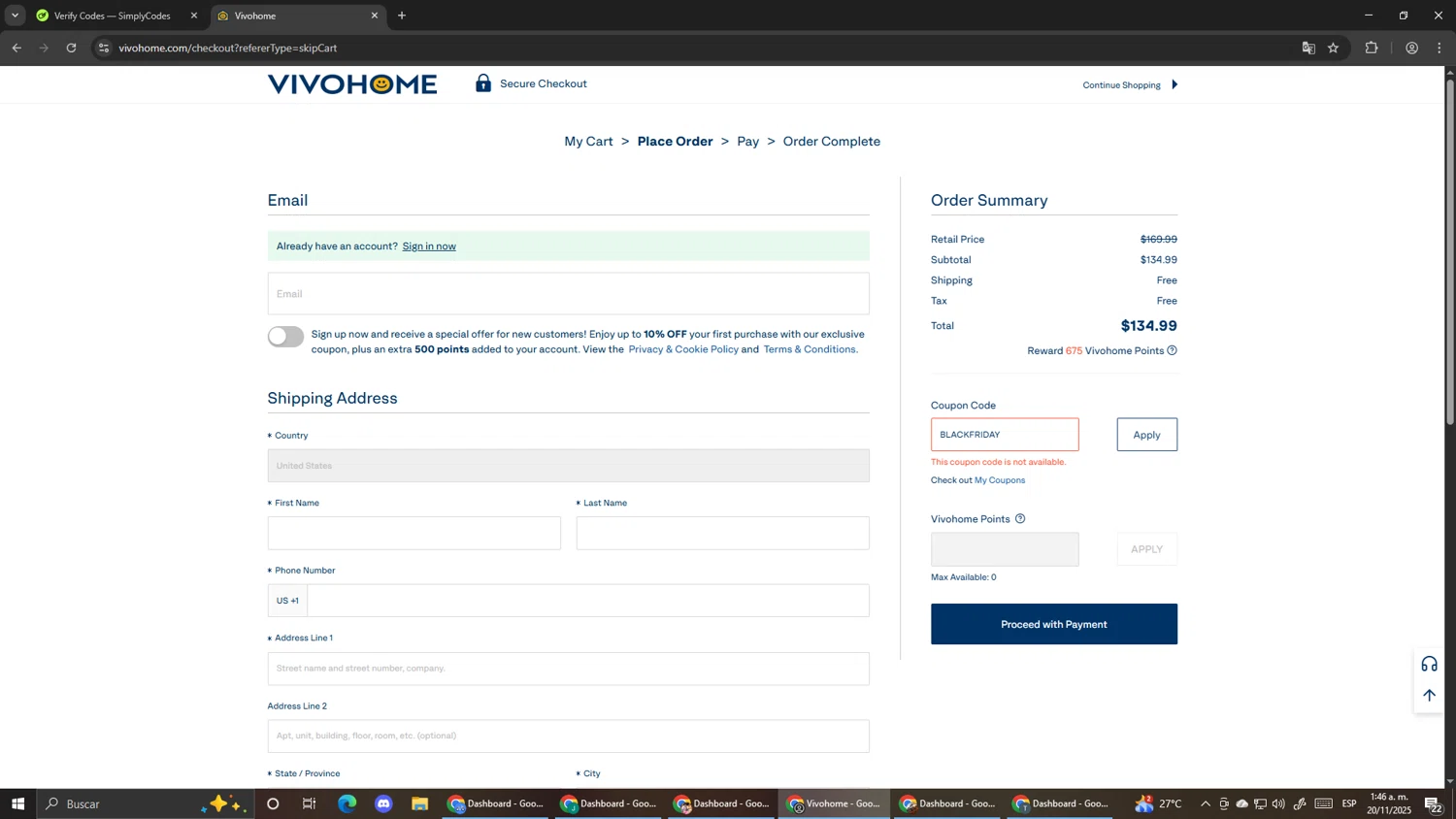Open browser extensions icon
This screenshot has width=1456, height=819.
(1372, 48)
